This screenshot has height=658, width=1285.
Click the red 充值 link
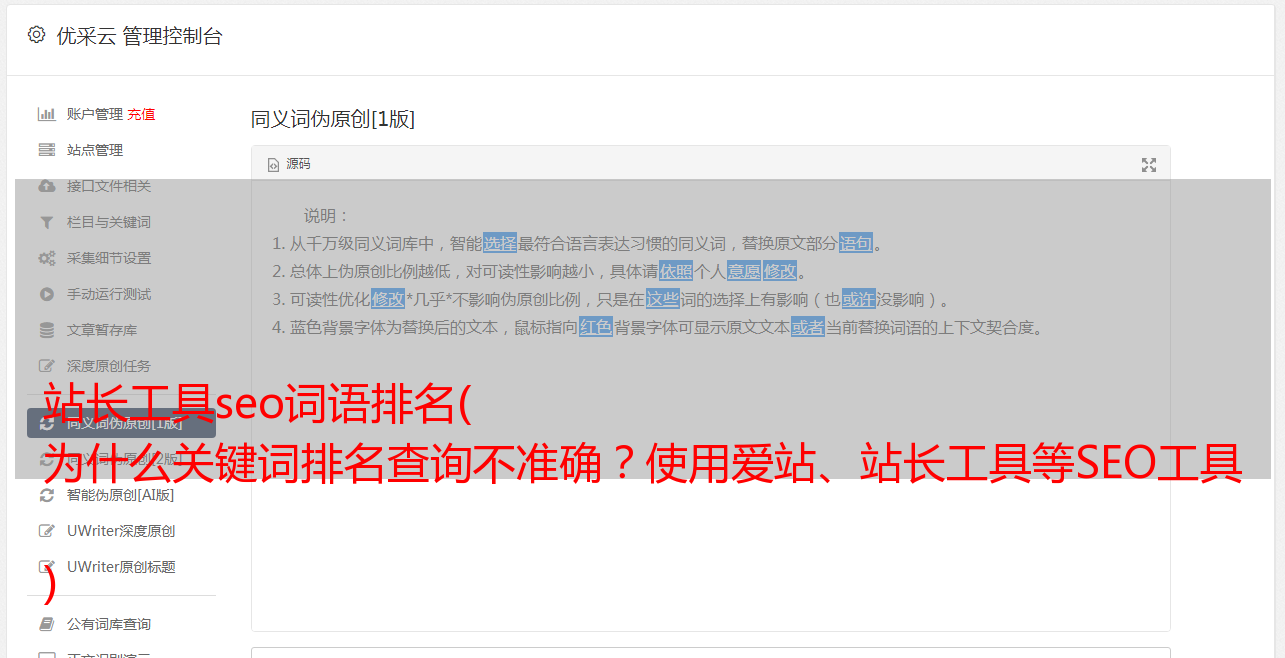(141, 114)
